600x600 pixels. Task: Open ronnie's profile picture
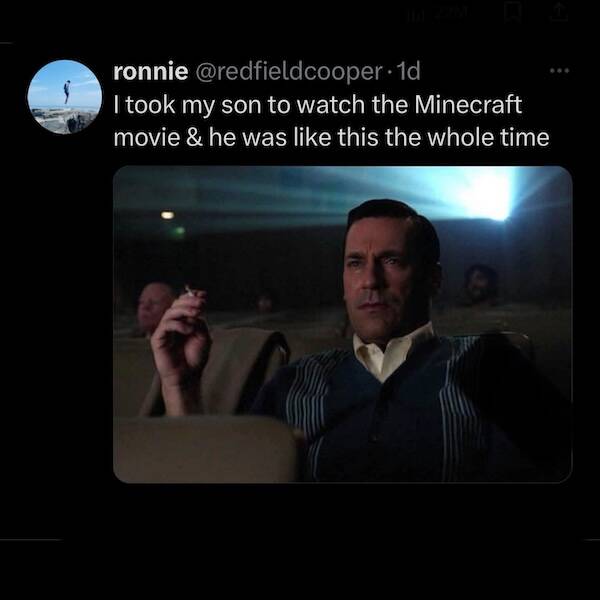pyautogui.click(x=65, y=97)
